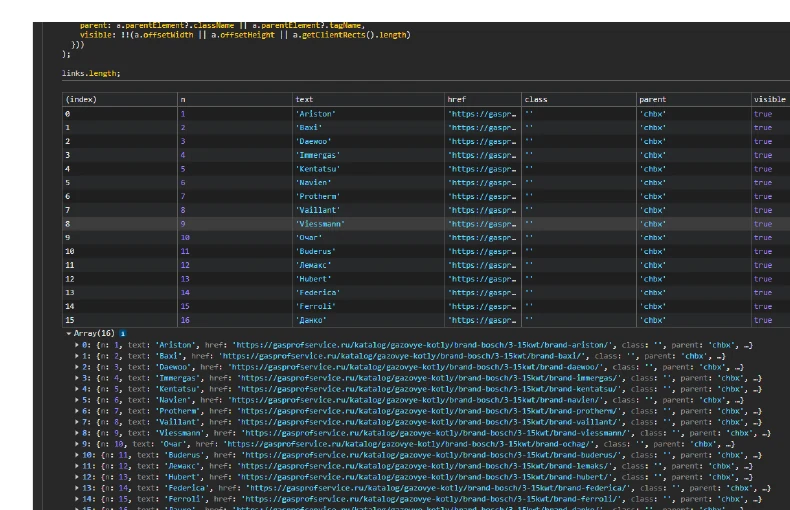The width and height of the screenshot is (790, 510).
Task: Open the brand-viessmann URL in array output
Action: tap(435, 433)
